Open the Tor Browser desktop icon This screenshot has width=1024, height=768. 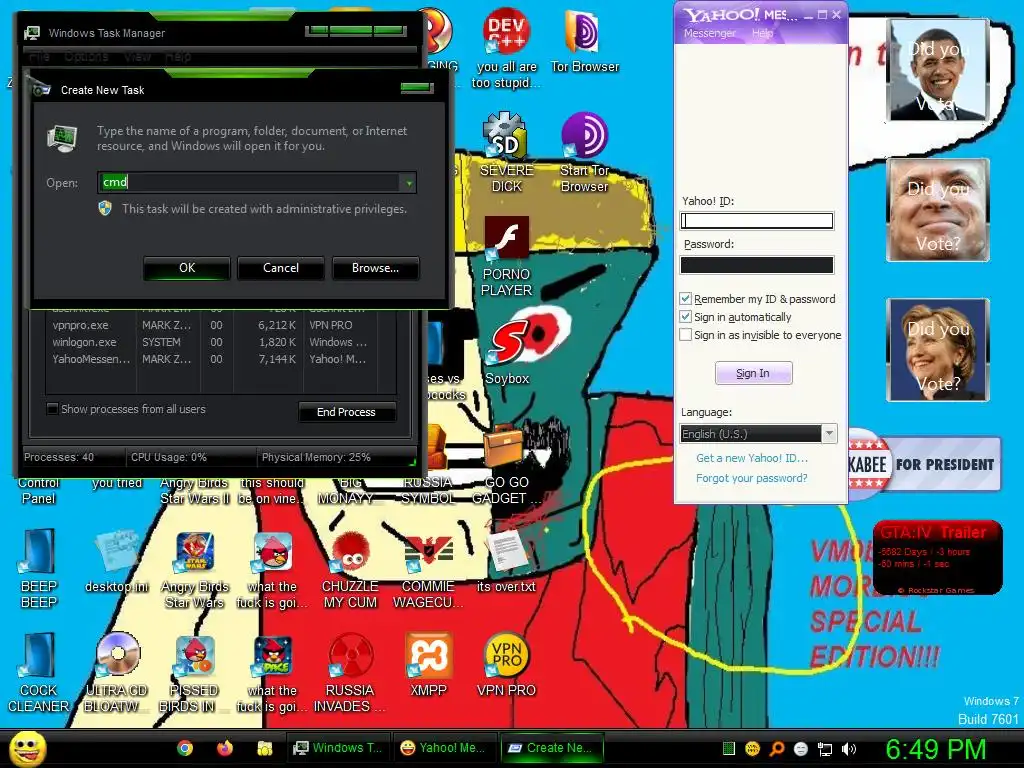point(584,40)
